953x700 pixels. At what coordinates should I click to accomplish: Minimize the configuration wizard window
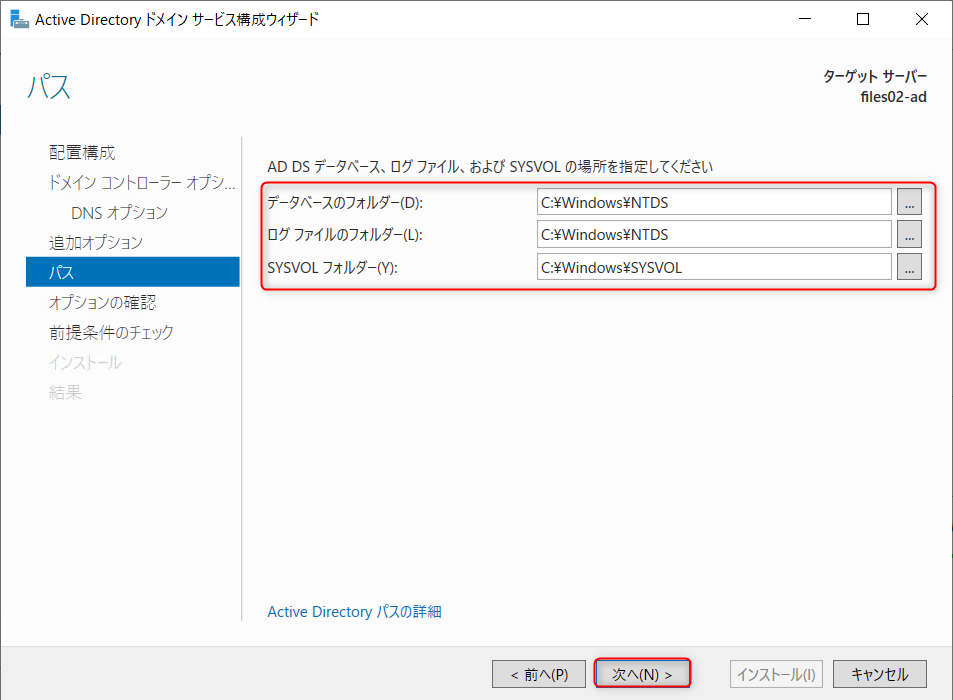pyautogui.click(x=804, y=18)
